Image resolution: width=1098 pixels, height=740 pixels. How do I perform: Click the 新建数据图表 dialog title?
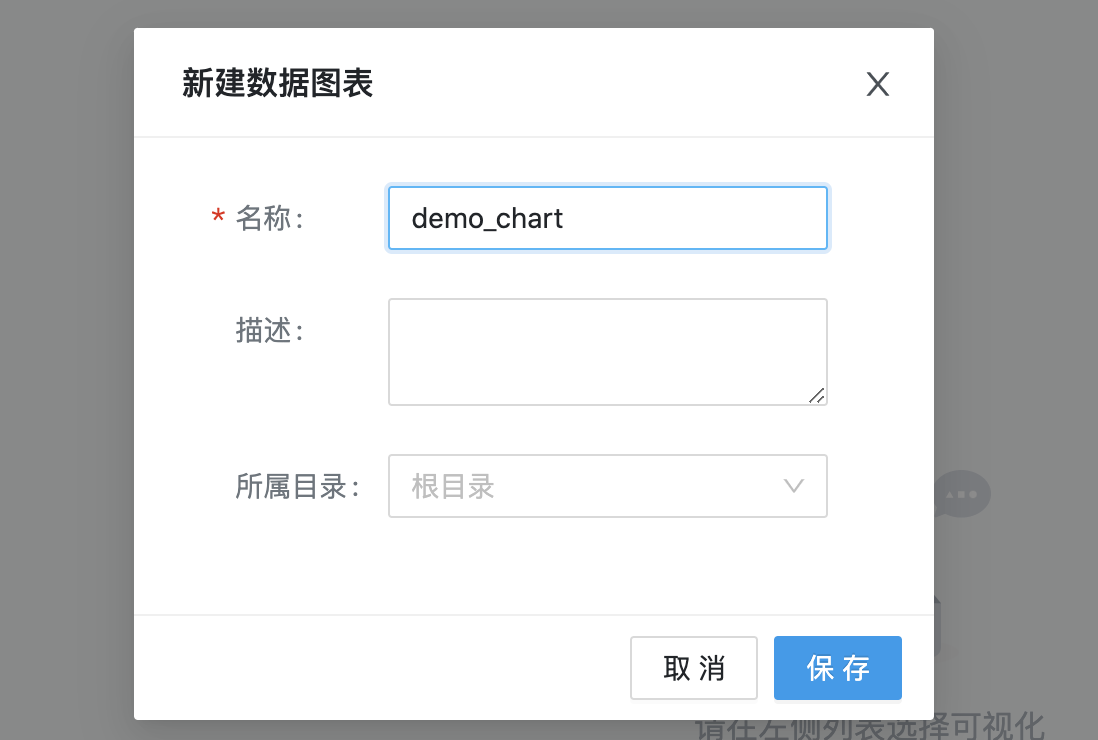pyautogui.click(x=277, y=84)
